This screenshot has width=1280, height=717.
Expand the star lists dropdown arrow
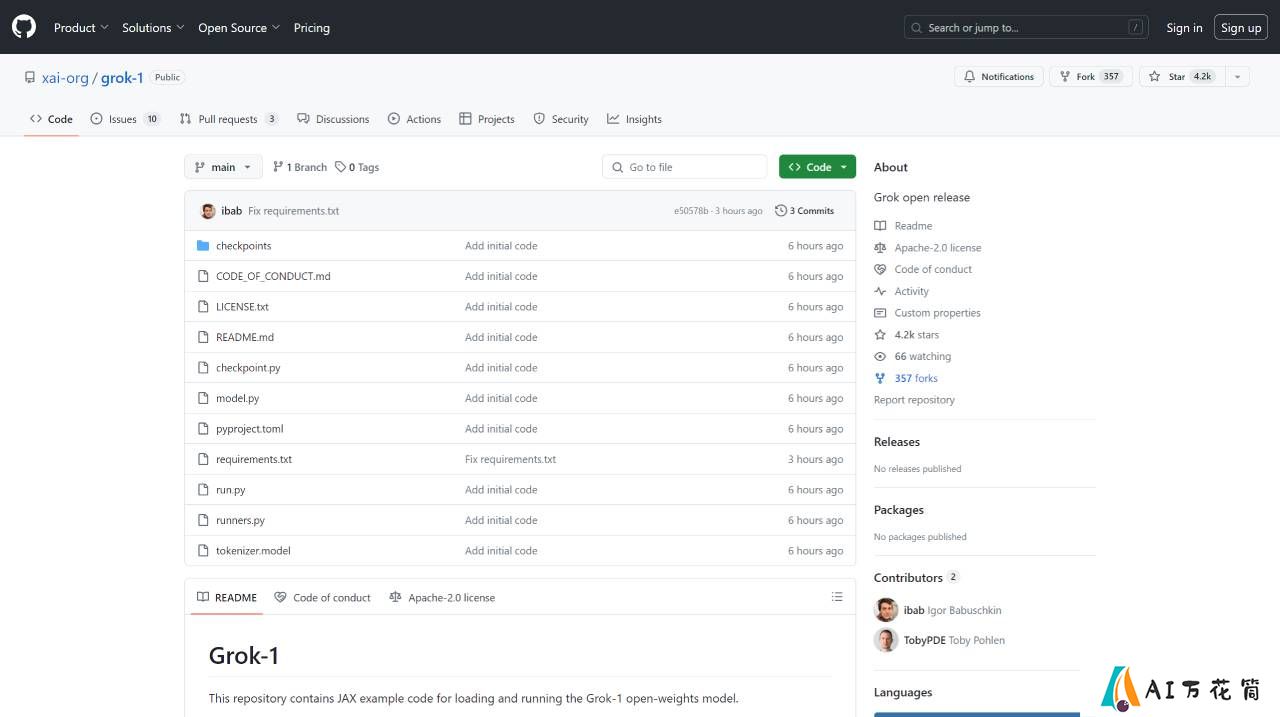tap(1237, 77)
